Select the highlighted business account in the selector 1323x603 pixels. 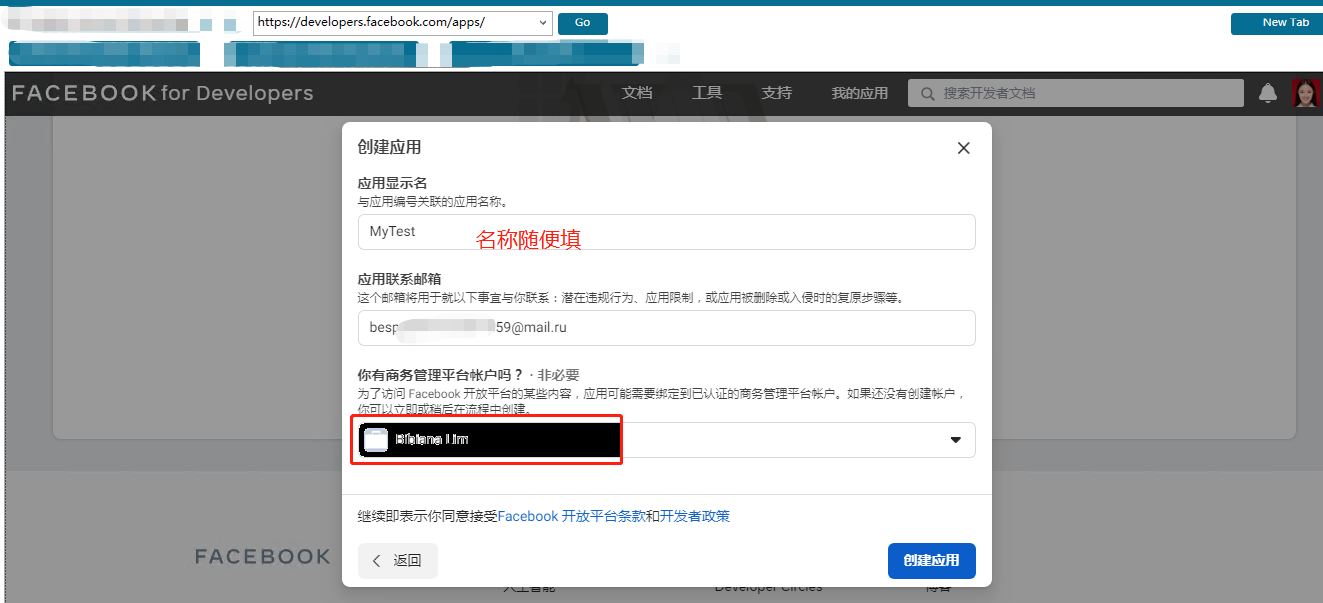coord(487,440)
